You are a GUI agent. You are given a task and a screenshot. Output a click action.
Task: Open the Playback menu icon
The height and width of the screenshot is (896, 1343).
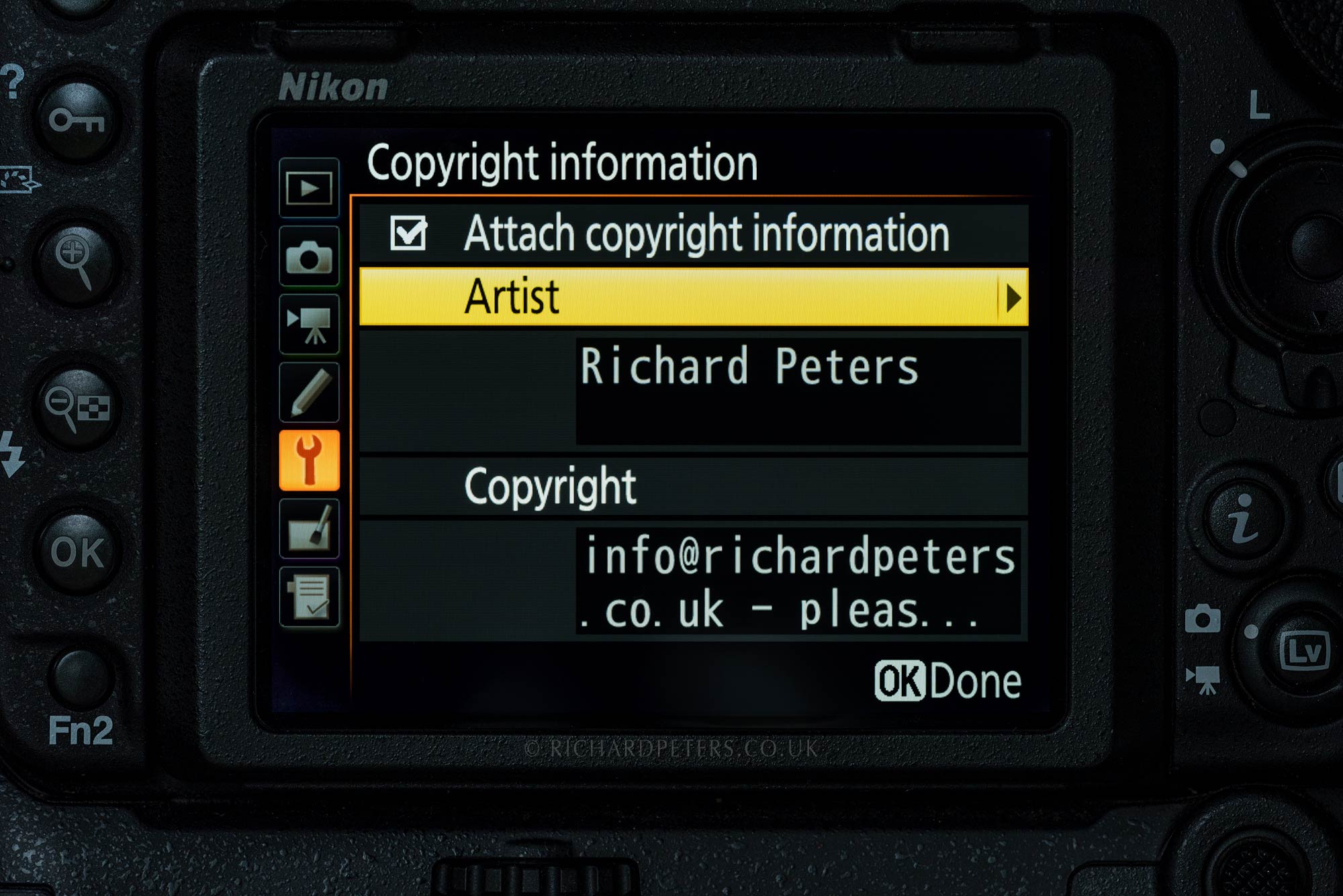point(309,188)
